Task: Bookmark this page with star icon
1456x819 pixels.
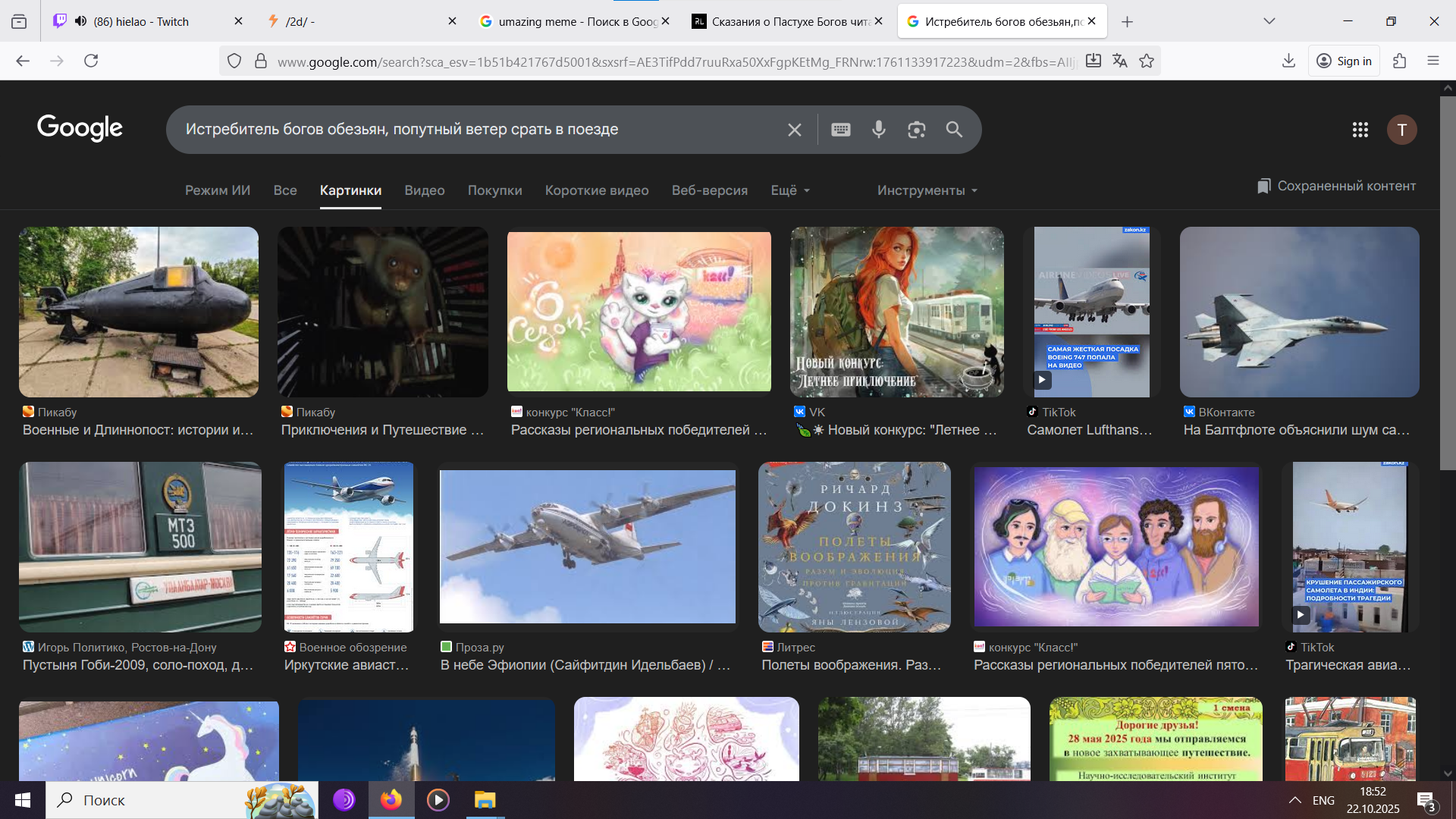Action: click(1147, 61)
